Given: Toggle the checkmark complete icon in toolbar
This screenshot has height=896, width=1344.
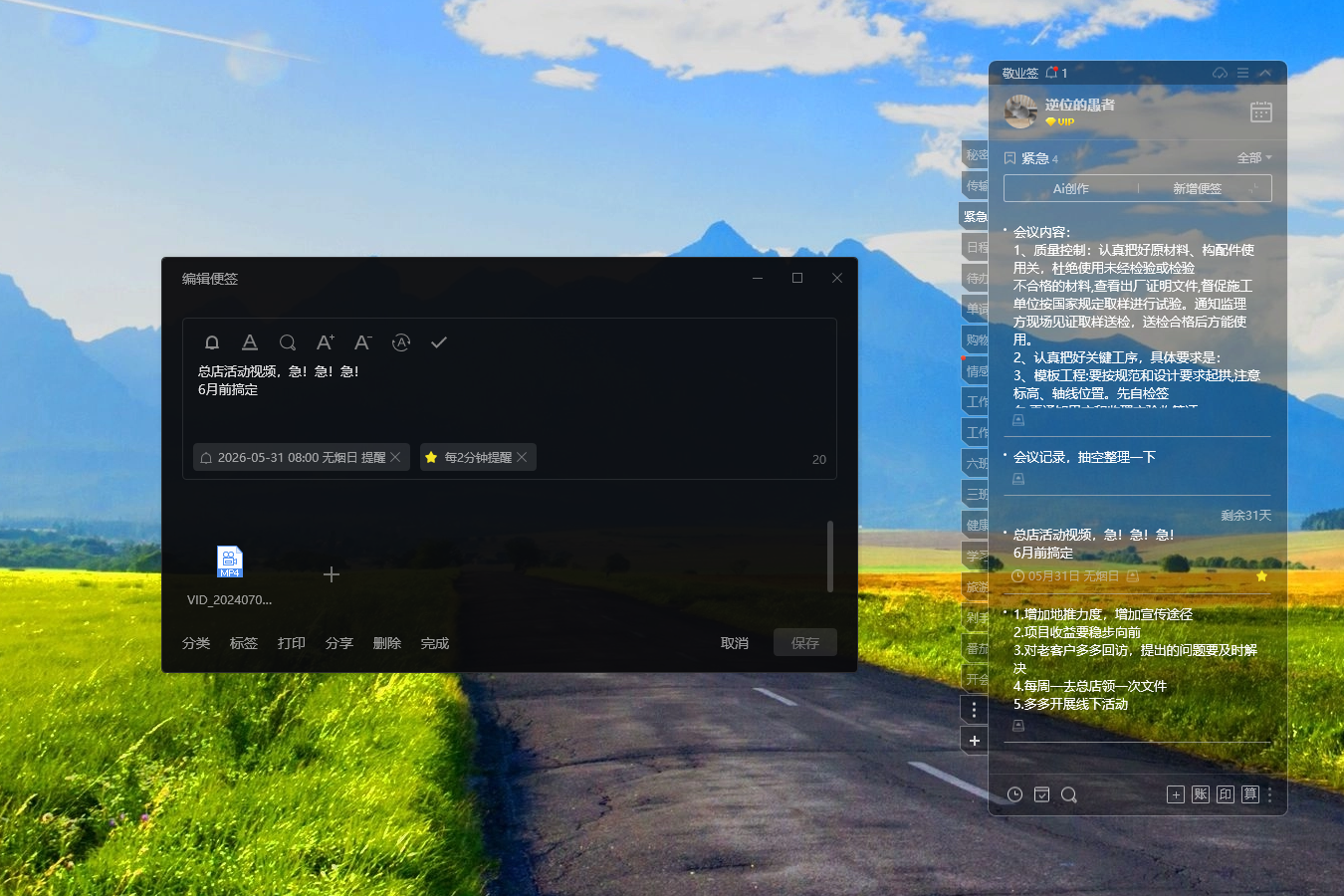Looking at the screenshot, I should click(x=439, y=342).
